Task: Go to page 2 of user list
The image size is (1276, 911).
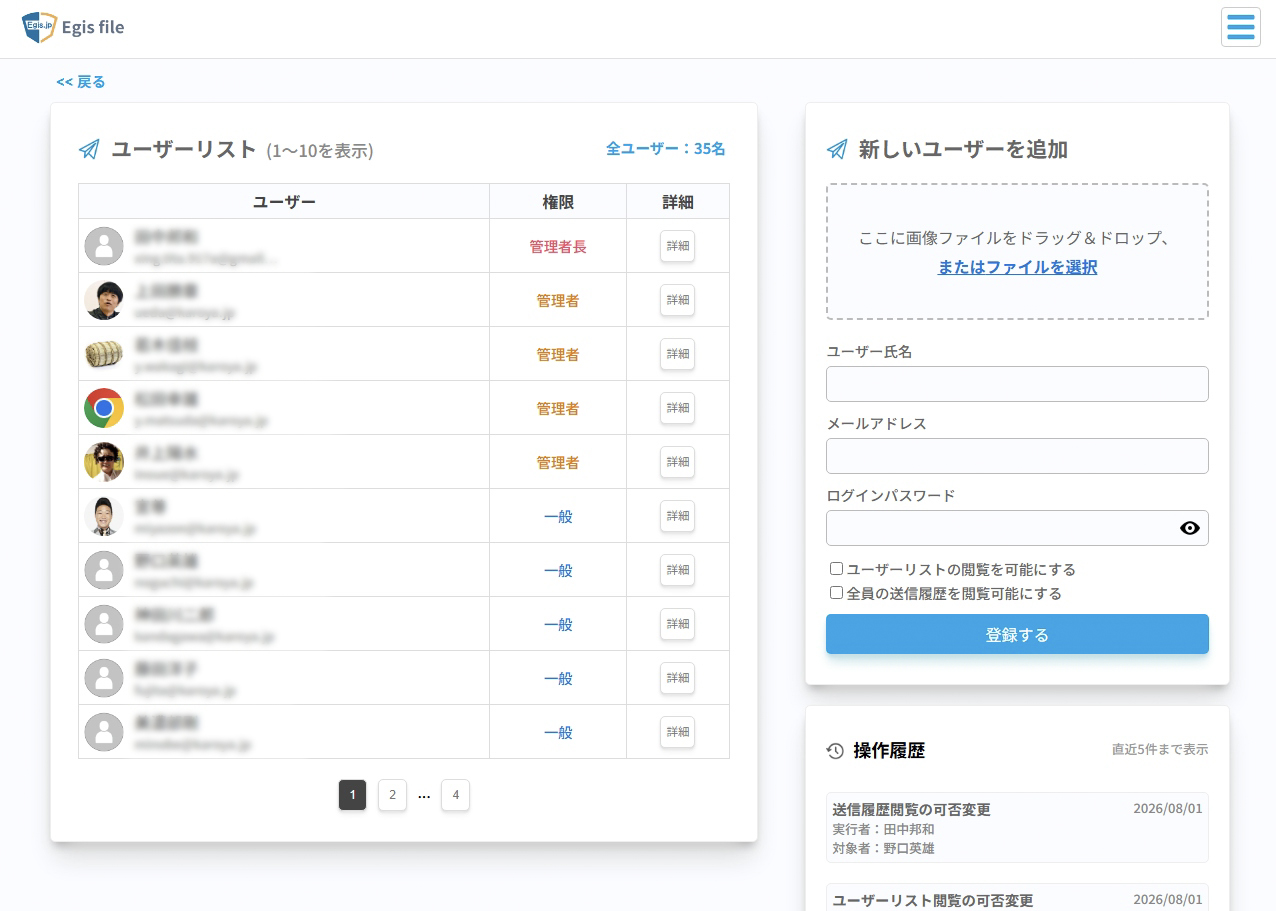Action: click(392, 795)
